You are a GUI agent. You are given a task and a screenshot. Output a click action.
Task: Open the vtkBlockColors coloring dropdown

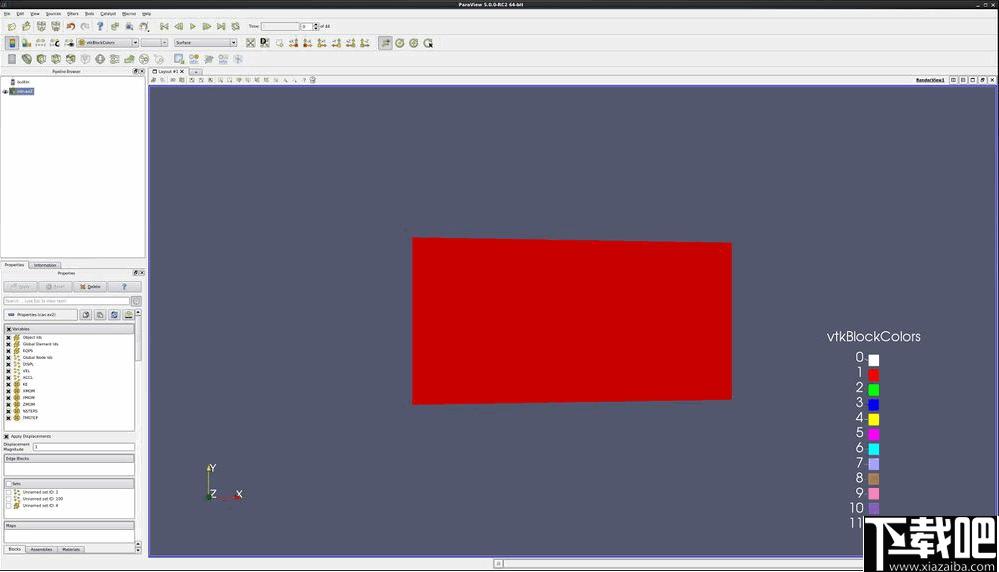tap(108, 43)
